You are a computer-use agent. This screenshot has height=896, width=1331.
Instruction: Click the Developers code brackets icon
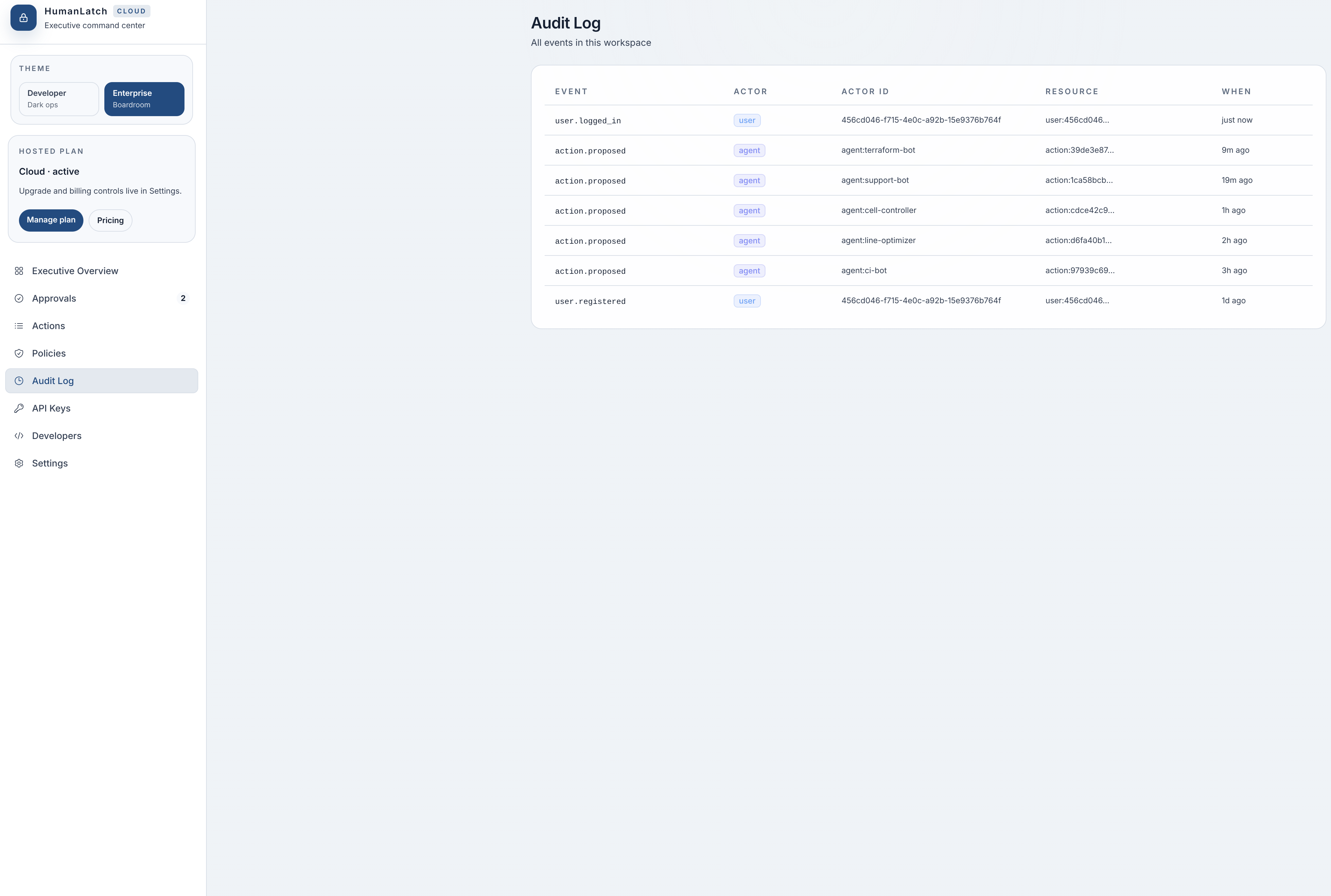click(19, 435)
